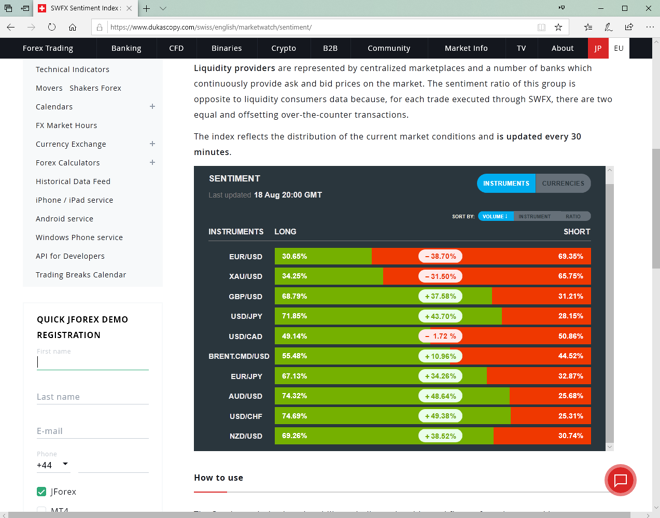Click sentiment widget scroll down arrow
Viewport: 660px width, 518px height.
[609, 447]
